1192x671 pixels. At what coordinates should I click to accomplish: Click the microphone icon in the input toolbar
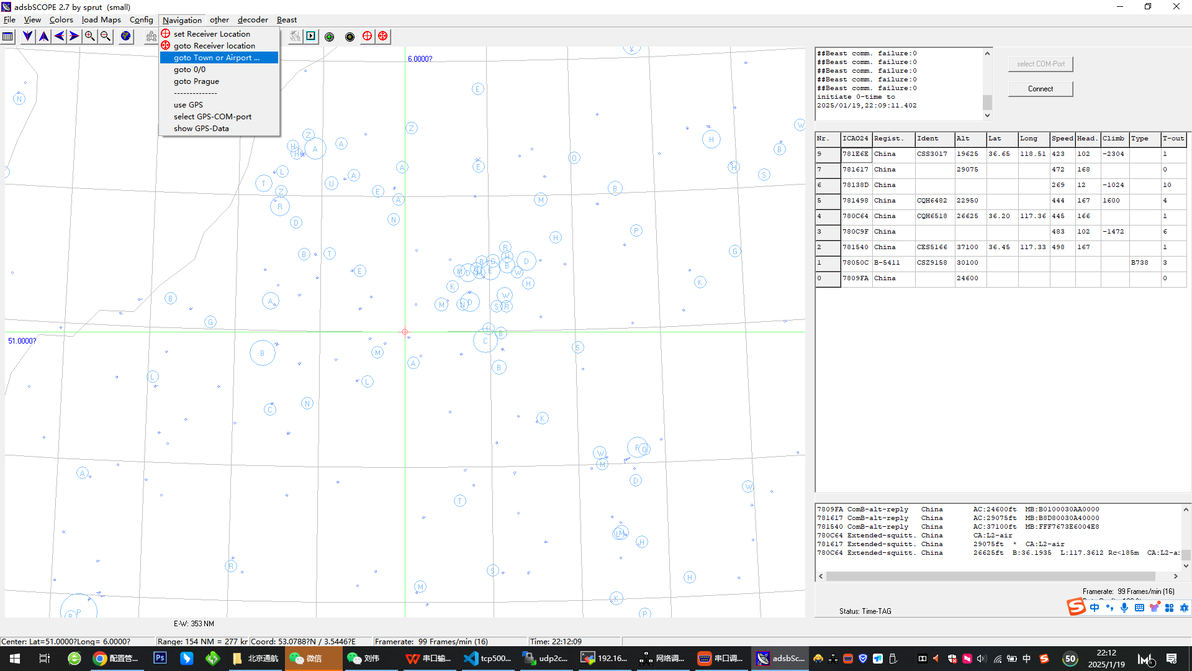pyautogui.click(x=1124, y=608)
